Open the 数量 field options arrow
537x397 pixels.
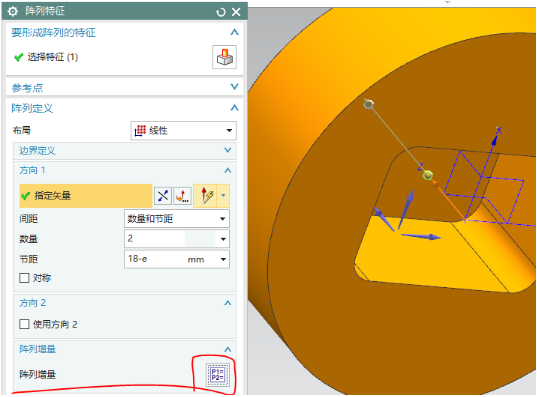click(x=223, y=239)
